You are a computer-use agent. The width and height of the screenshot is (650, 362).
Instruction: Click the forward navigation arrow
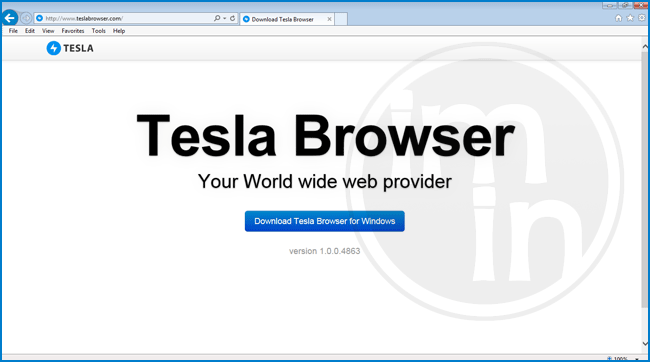(26, 18)
